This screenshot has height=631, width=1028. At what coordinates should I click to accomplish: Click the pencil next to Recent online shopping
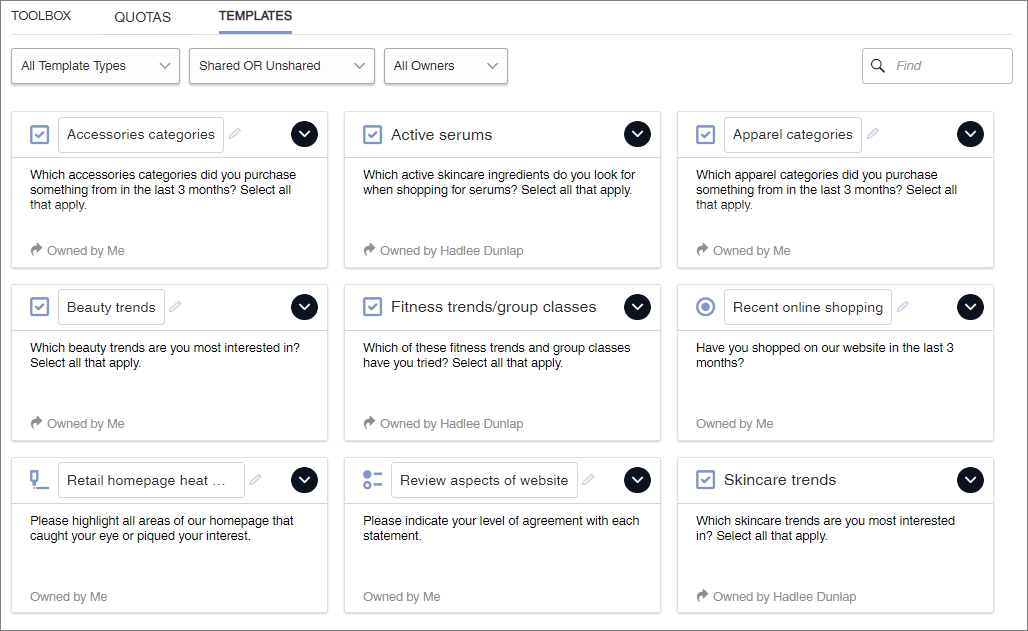[x=903, y=306]
